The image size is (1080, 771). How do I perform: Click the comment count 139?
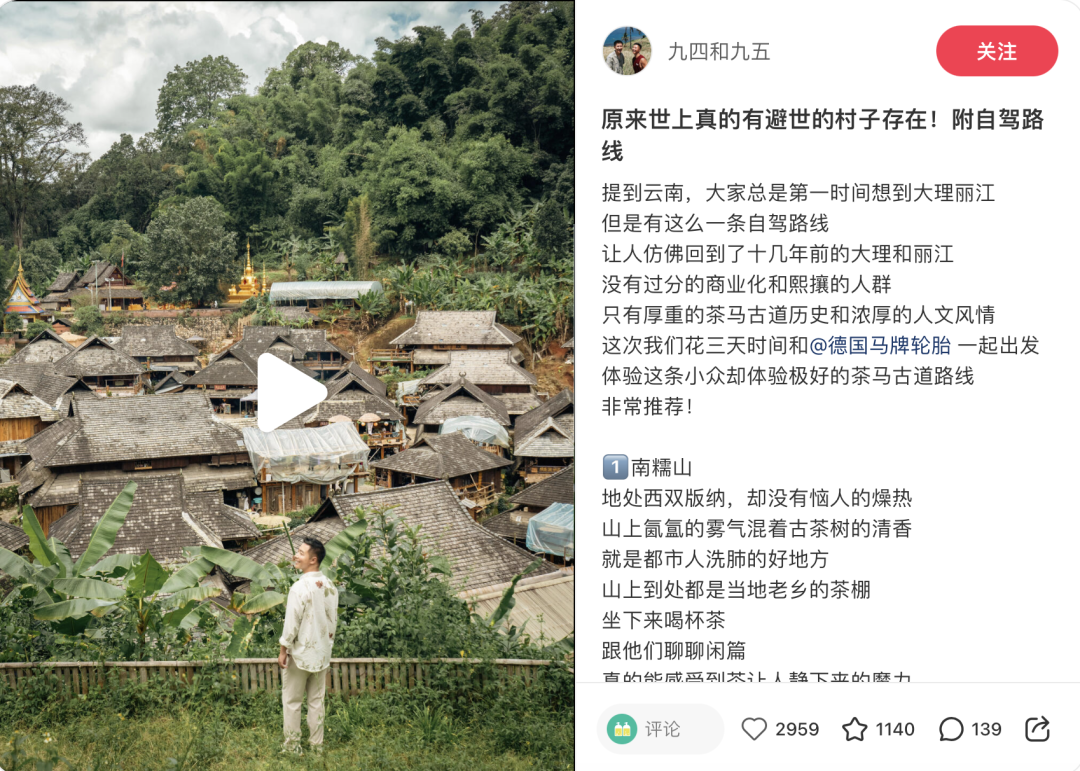pos(986,729)
